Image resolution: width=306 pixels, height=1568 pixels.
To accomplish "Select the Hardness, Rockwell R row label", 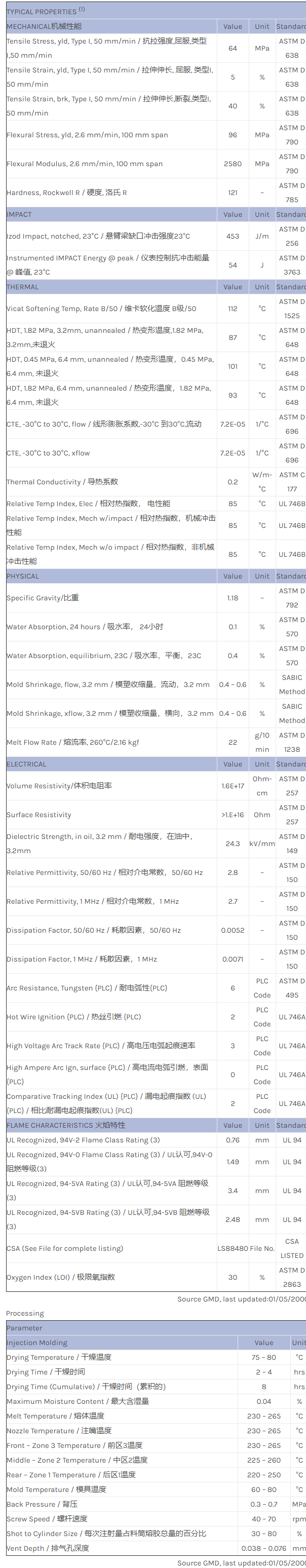I will tap(67, 193).
